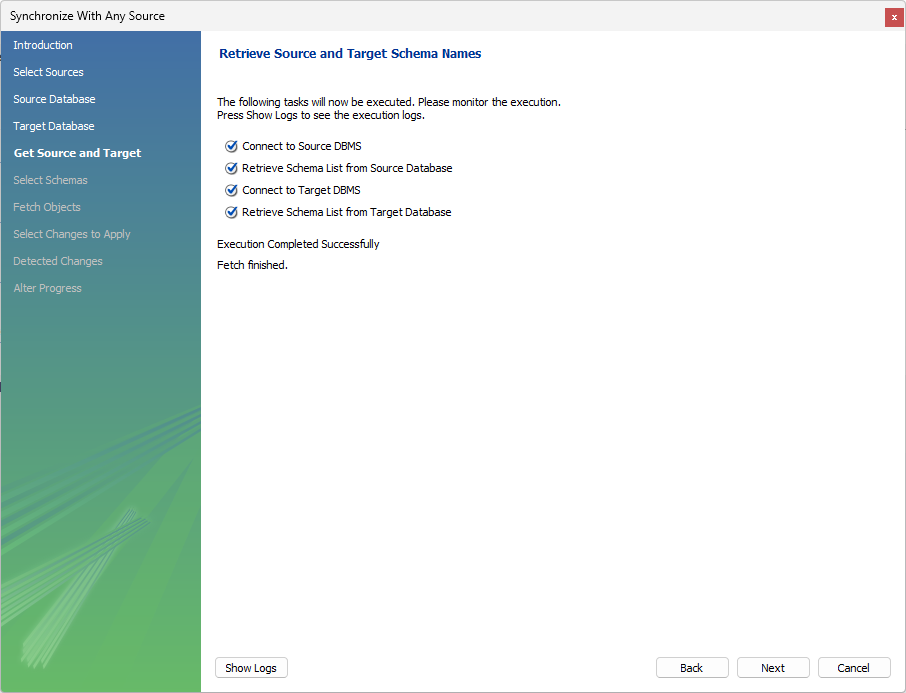Click checkmark icon for Retrieve Schema List from Source
Image resolution: width=906 pixels, height=693 pixels.
click(231, 168)
